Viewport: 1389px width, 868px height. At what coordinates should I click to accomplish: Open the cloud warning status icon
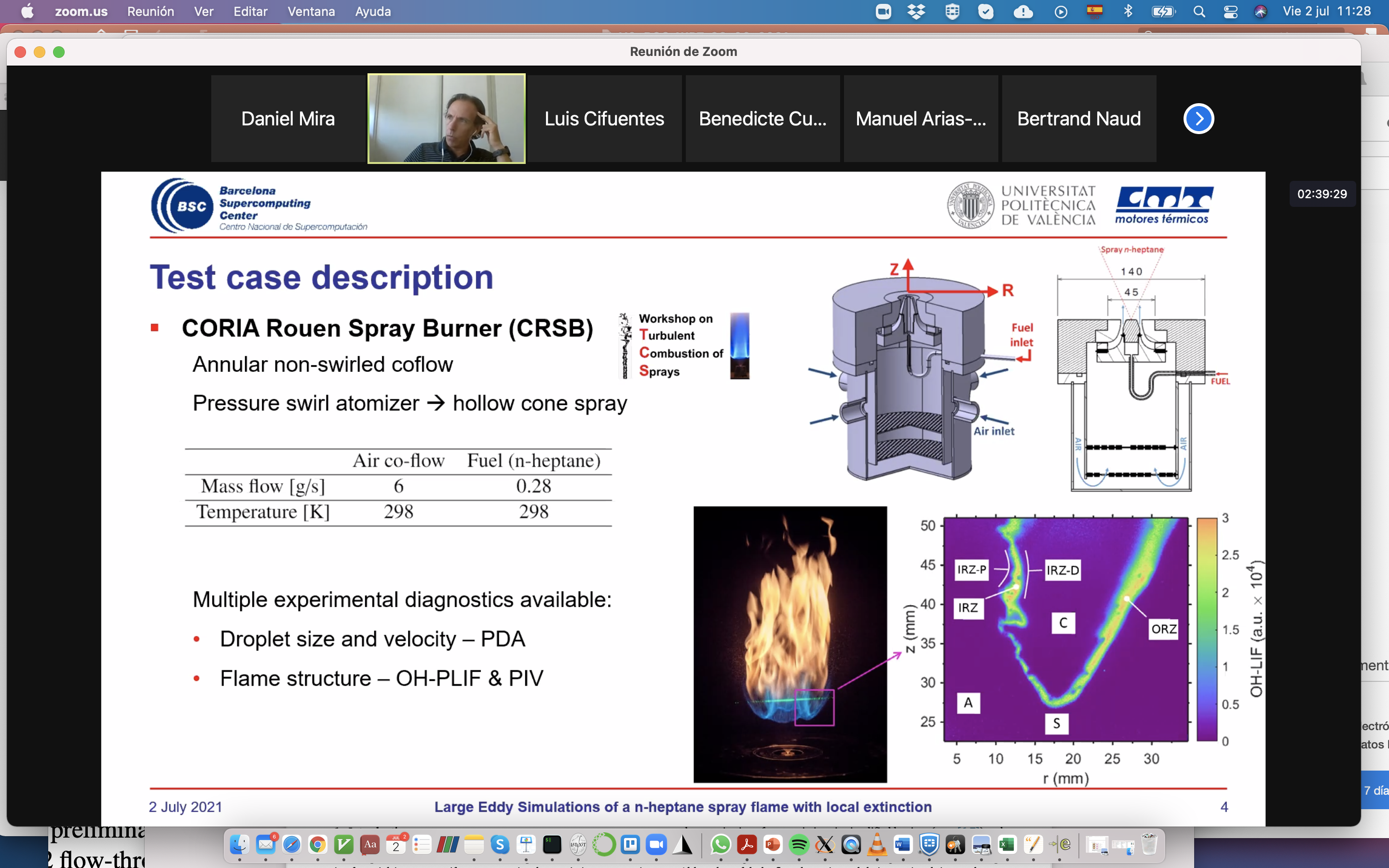click(x=1023, y=12)
